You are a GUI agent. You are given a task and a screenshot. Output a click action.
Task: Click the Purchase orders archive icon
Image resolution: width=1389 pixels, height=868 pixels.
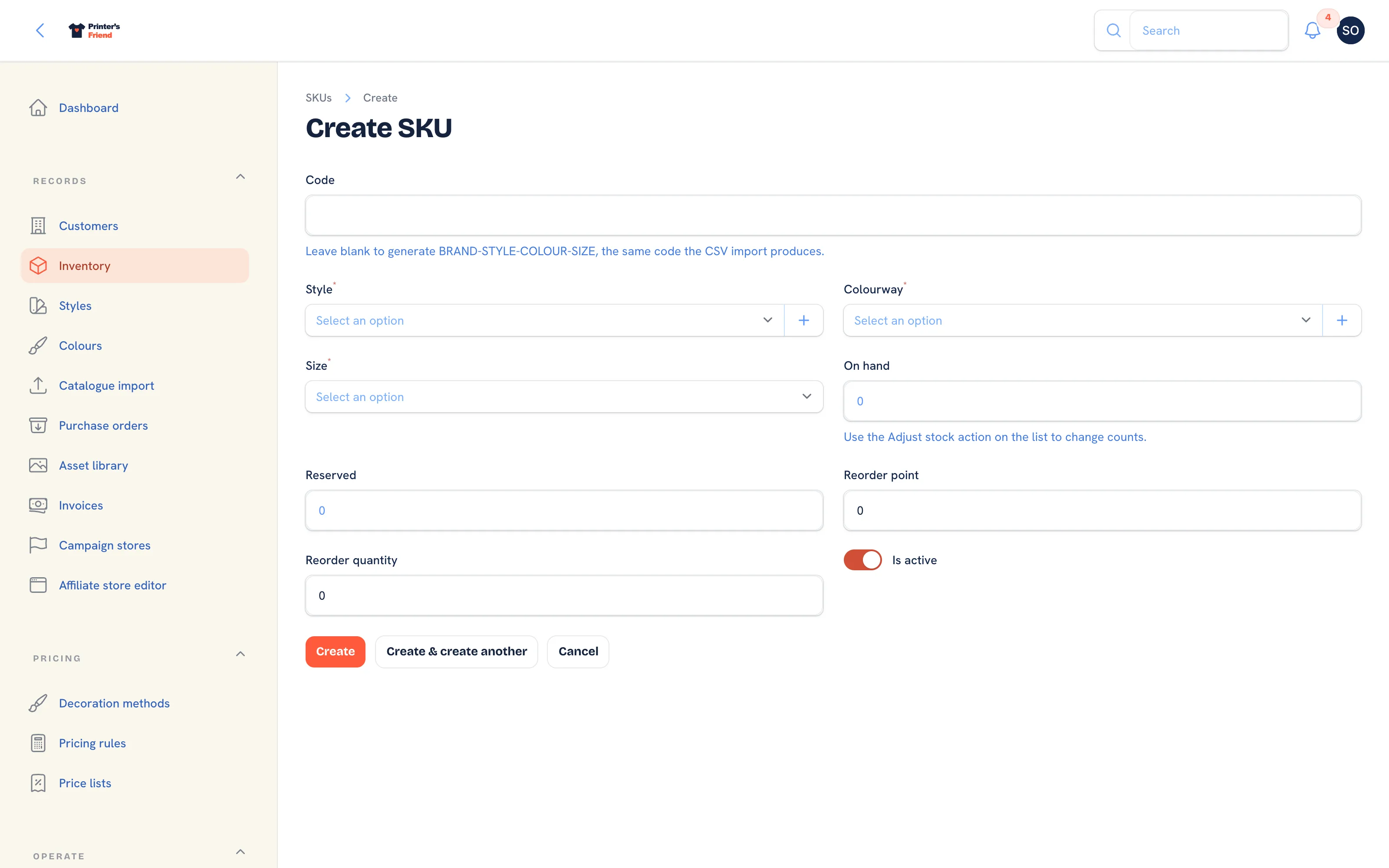(38, 425)
